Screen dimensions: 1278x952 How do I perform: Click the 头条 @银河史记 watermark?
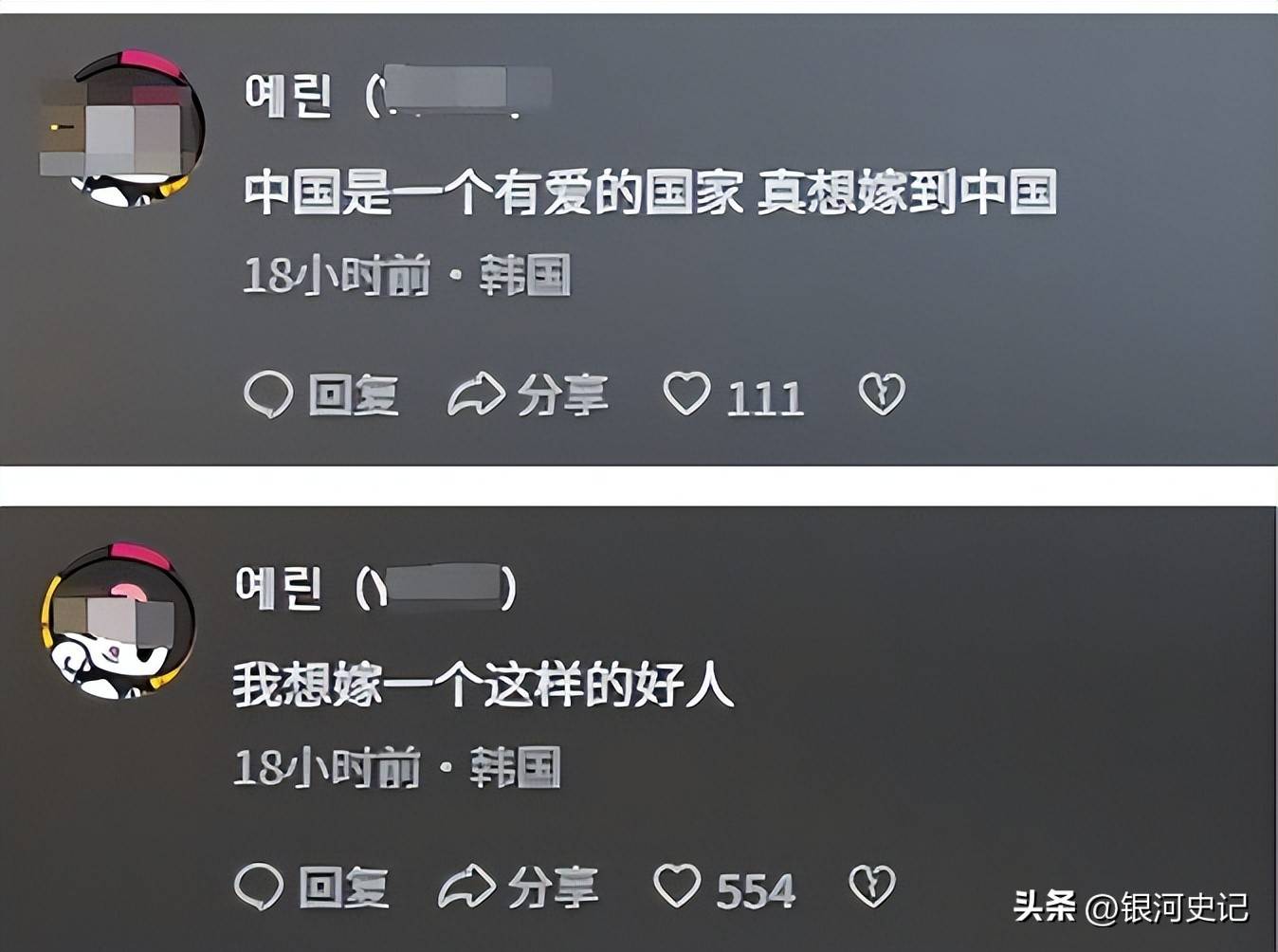(1131, 907)
